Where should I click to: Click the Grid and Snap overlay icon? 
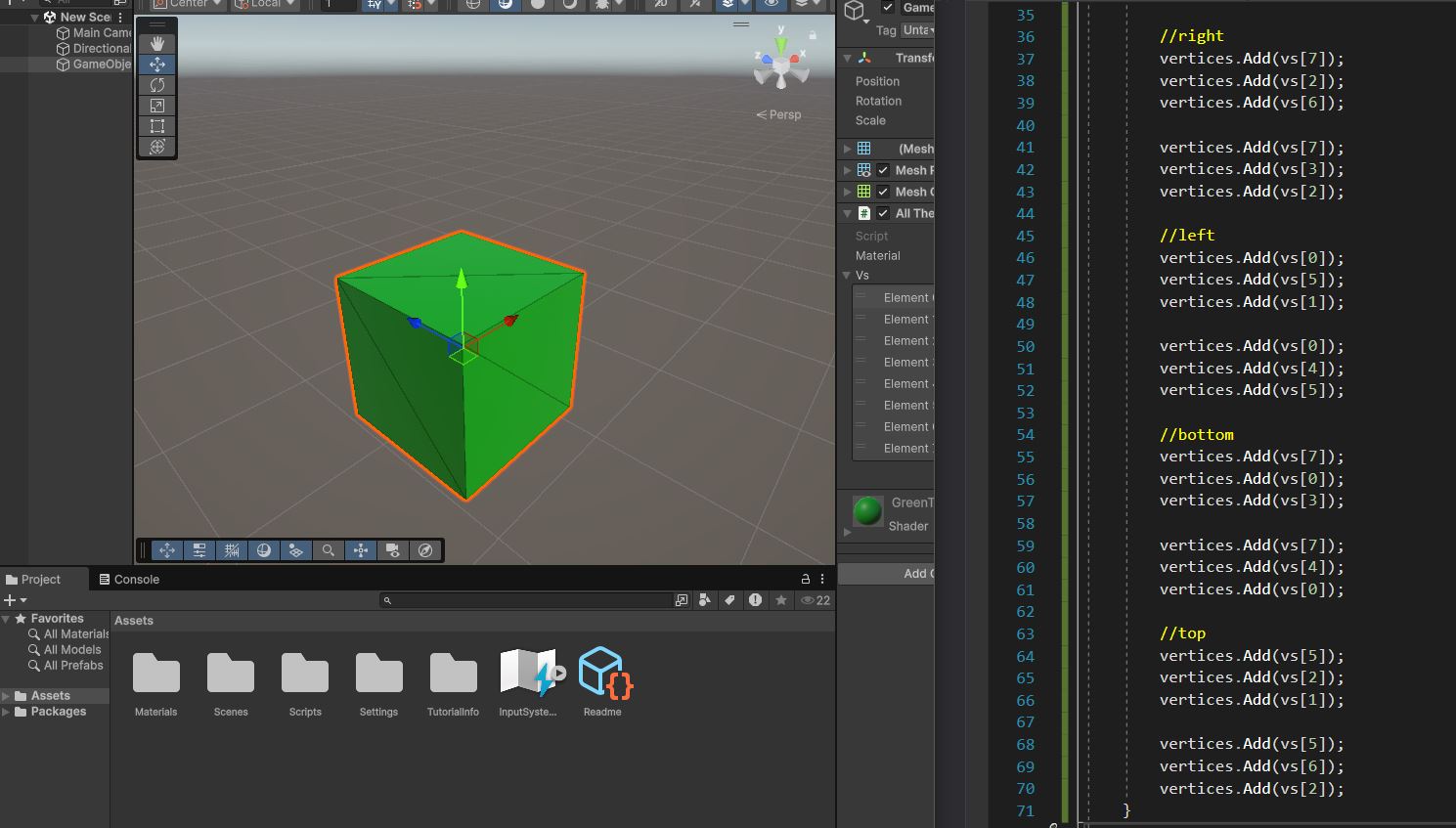point(232,550)
